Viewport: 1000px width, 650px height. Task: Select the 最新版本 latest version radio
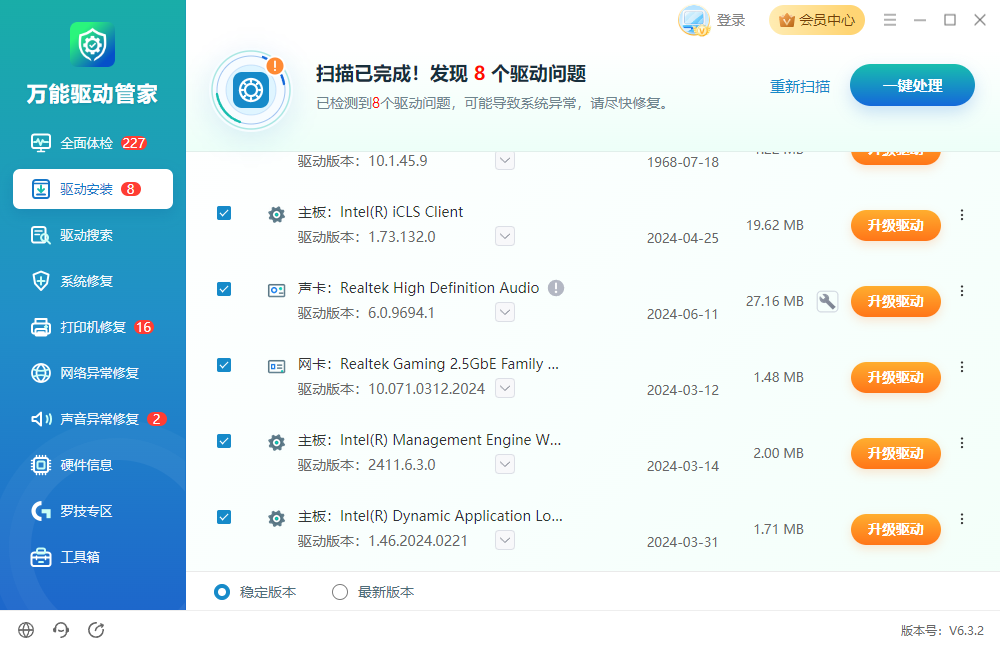340,592
